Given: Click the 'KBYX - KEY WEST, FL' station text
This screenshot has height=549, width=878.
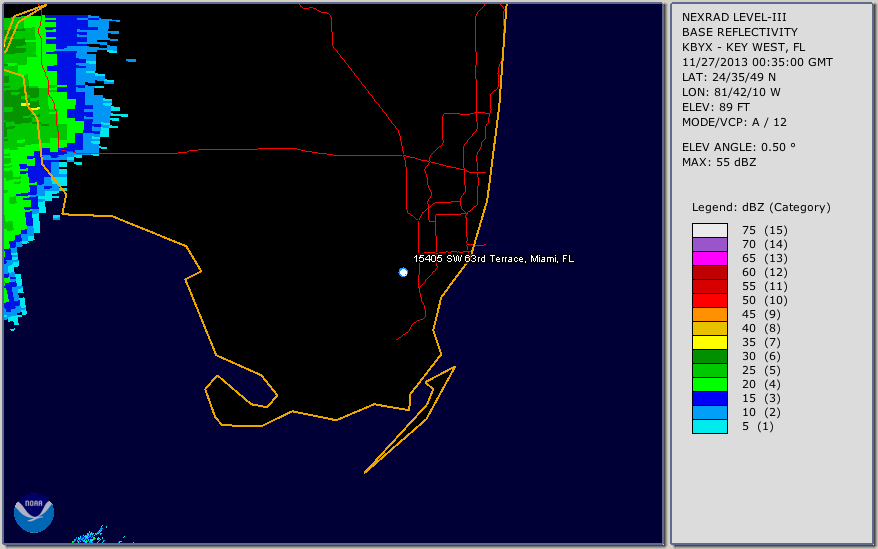Looking at the screenshot, I should (x=743, y=47).
